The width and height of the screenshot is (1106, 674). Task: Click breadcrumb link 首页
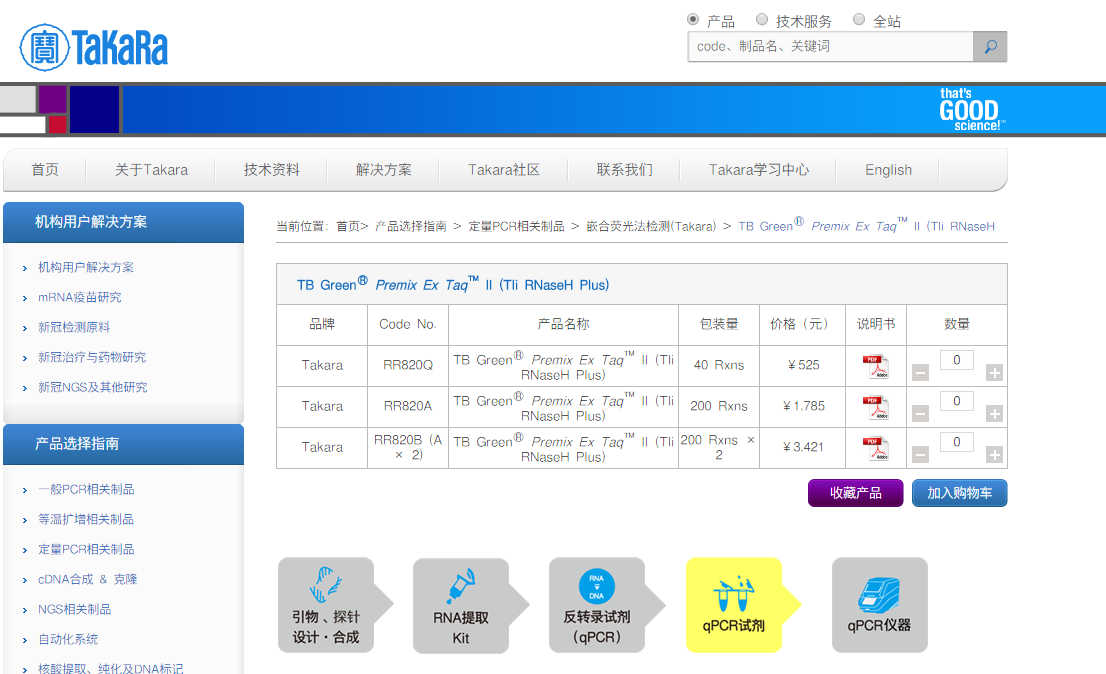[x=348, y=226]
